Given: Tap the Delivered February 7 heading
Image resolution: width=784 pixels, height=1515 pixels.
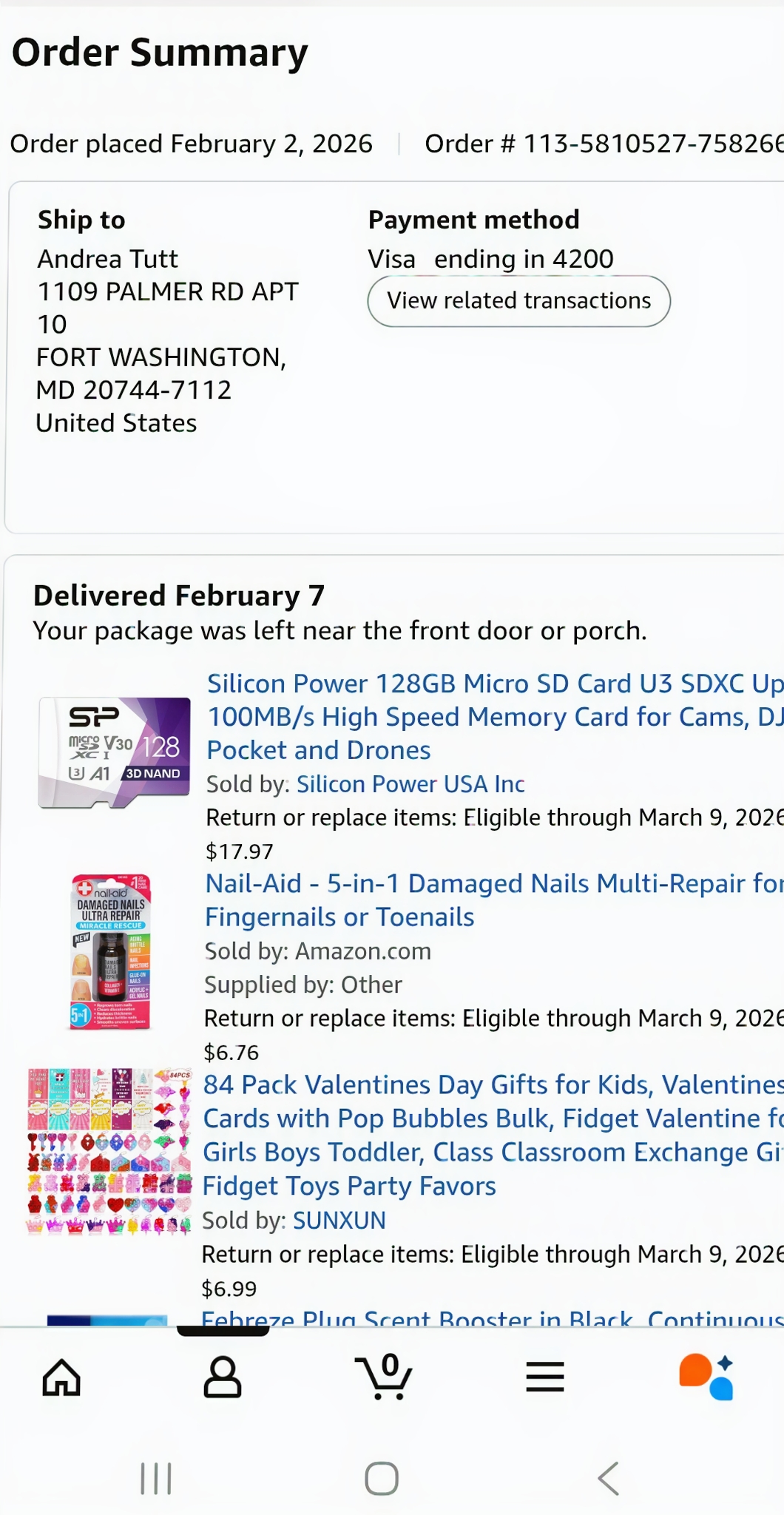Looking at the screenshot, I should [179, 595].
